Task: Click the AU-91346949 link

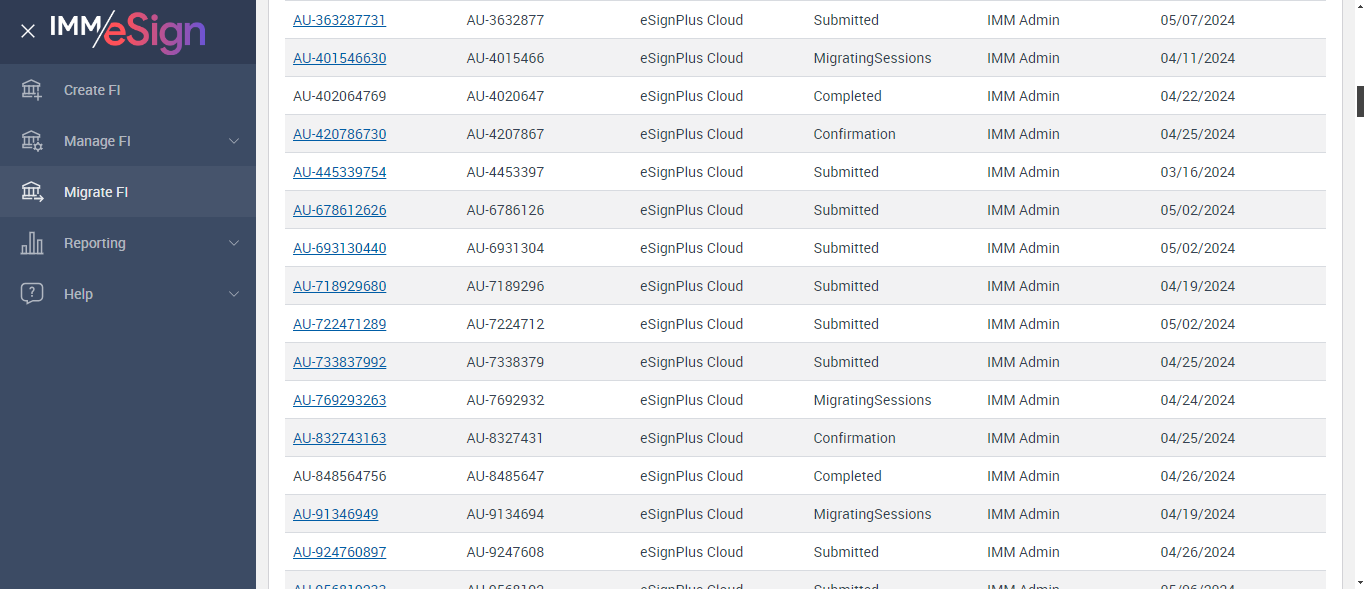Action: pyautogui.click(x=335, y=514)
